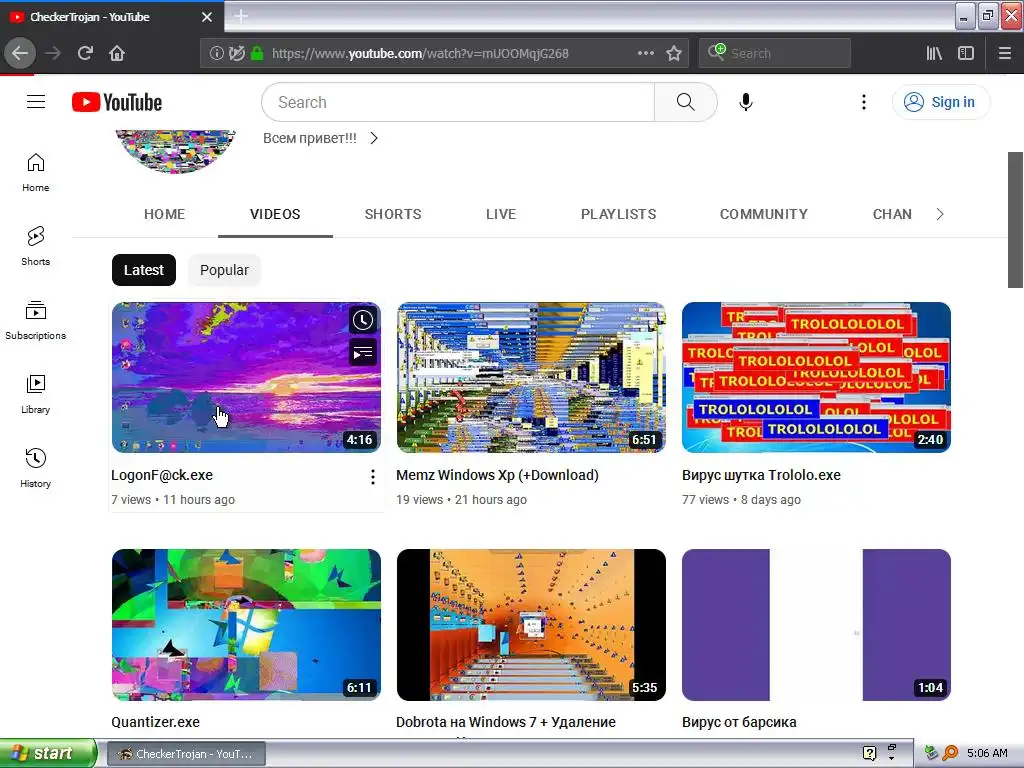This screenshot has width=1024, height=768.
Task: Click the taskbar clock 5:06 AM
Action: pos(987,753)
